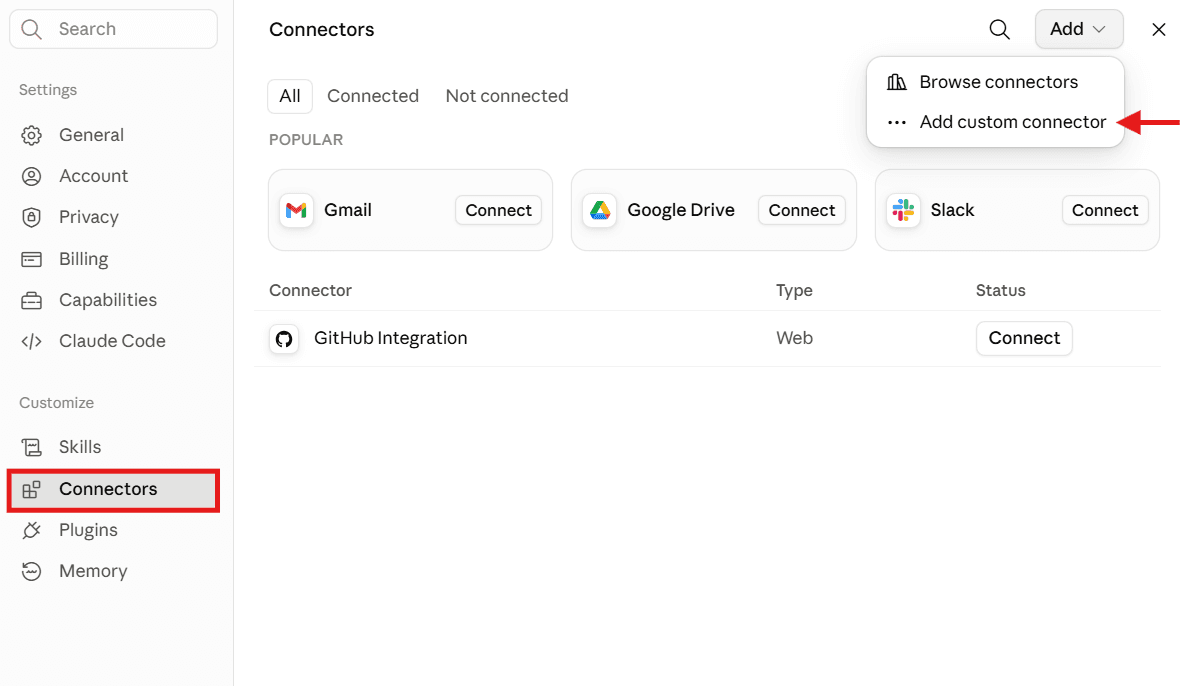Show the Not connected tab
The image size is (1186, 686).
[507, 96]
